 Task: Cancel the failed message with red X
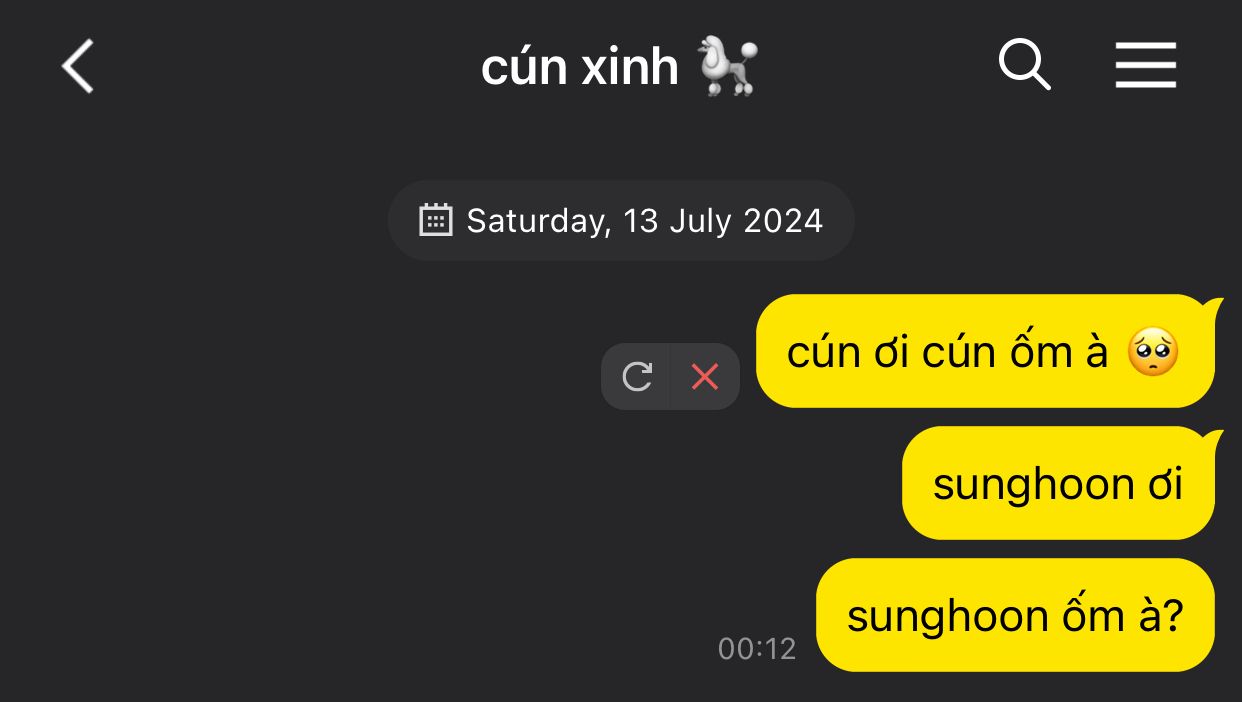pyautogui.click(x=705, y=377)
